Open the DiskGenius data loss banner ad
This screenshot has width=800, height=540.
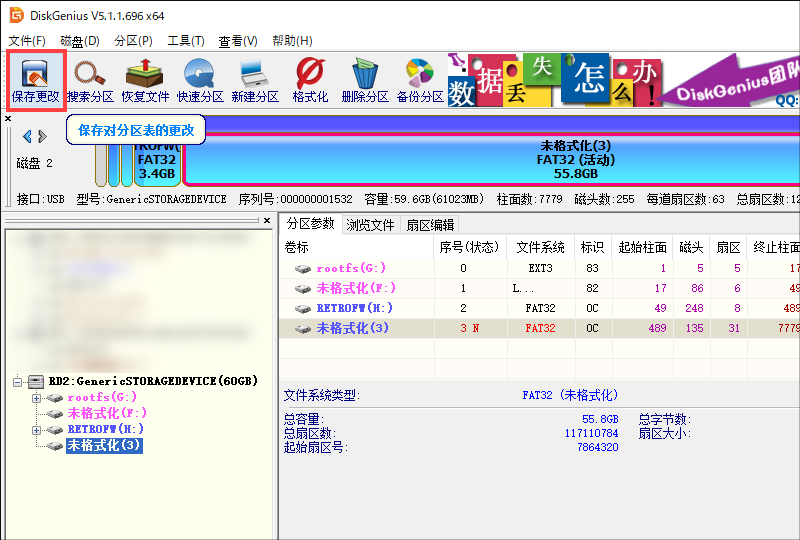(x=623, y=80)
